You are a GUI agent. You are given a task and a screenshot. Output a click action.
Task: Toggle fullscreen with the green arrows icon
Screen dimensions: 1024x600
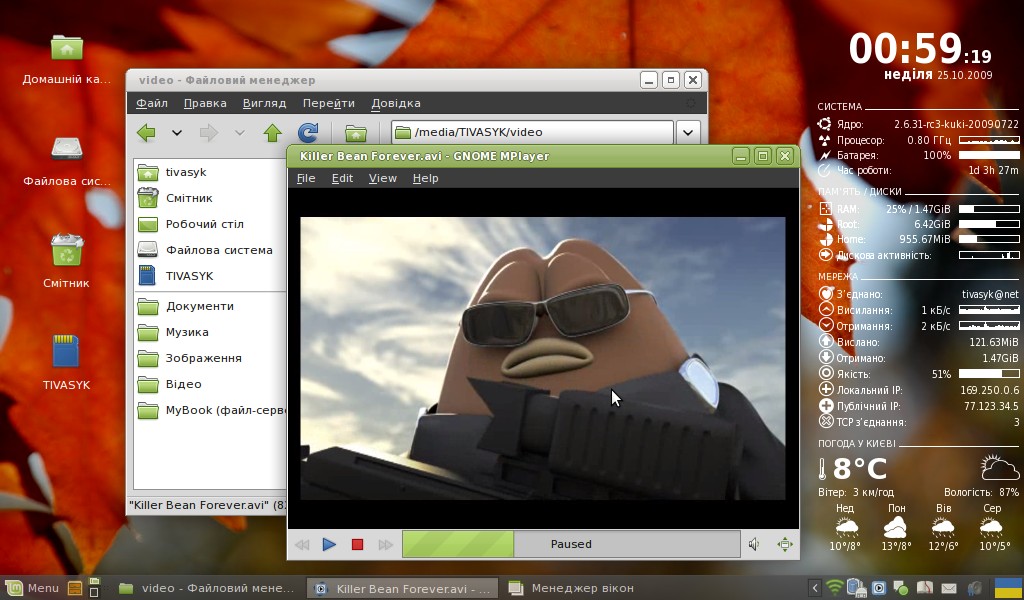[784, 545]
